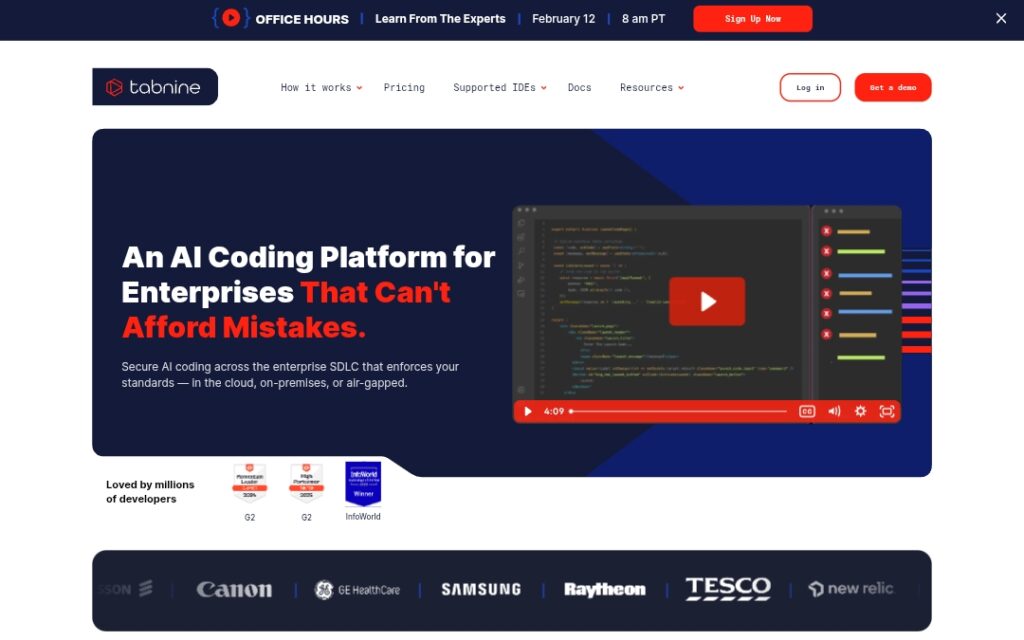Seek along the video progress bar
Viewport: 1024px width, 640px height.
[680, 411]
